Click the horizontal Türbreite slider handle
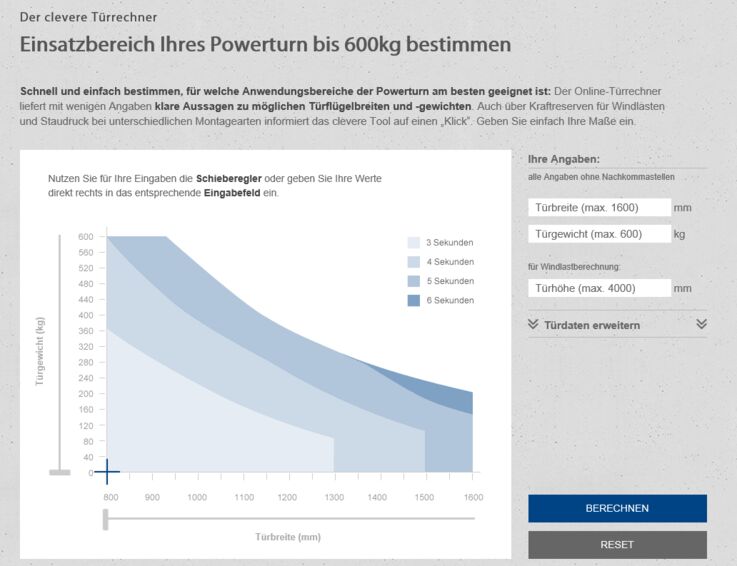This screenshot has height=566, width=737. pyautogui.click(x=105, y=519)
